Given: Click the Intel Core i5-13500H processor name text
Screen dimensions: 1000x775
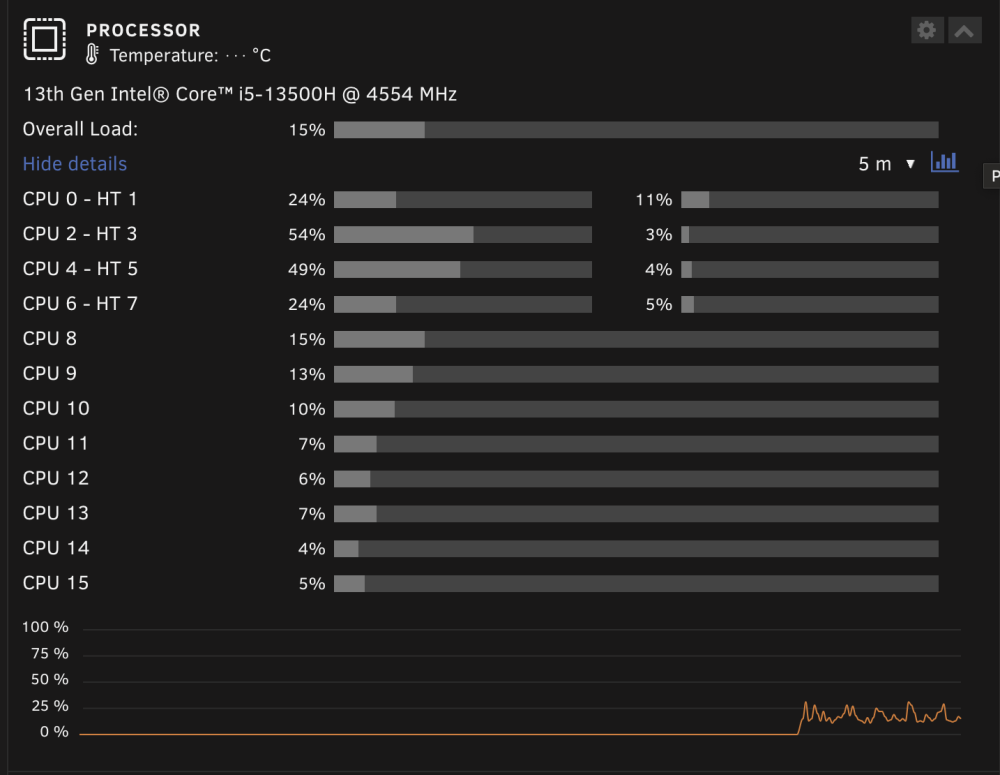Looking at the screenshot, I should [240, 94].
